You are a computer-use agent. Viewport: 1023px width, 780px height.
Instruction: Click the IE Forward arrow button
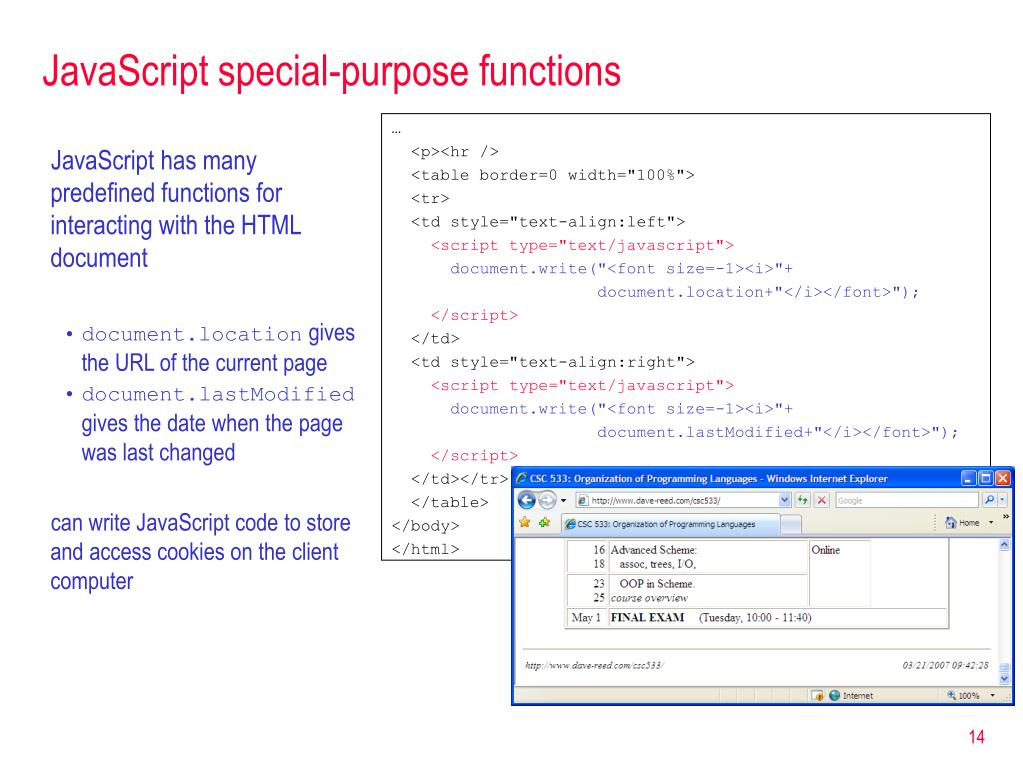547,500
